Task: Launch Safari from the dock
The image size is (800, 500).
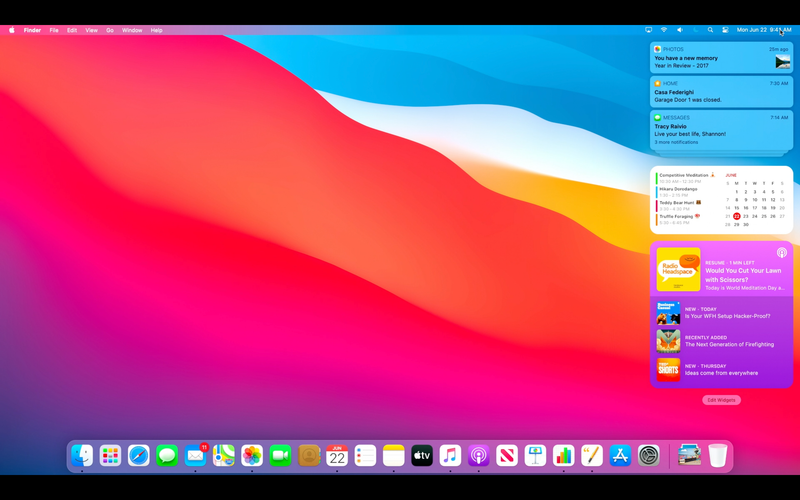Action: click(138, 456)
